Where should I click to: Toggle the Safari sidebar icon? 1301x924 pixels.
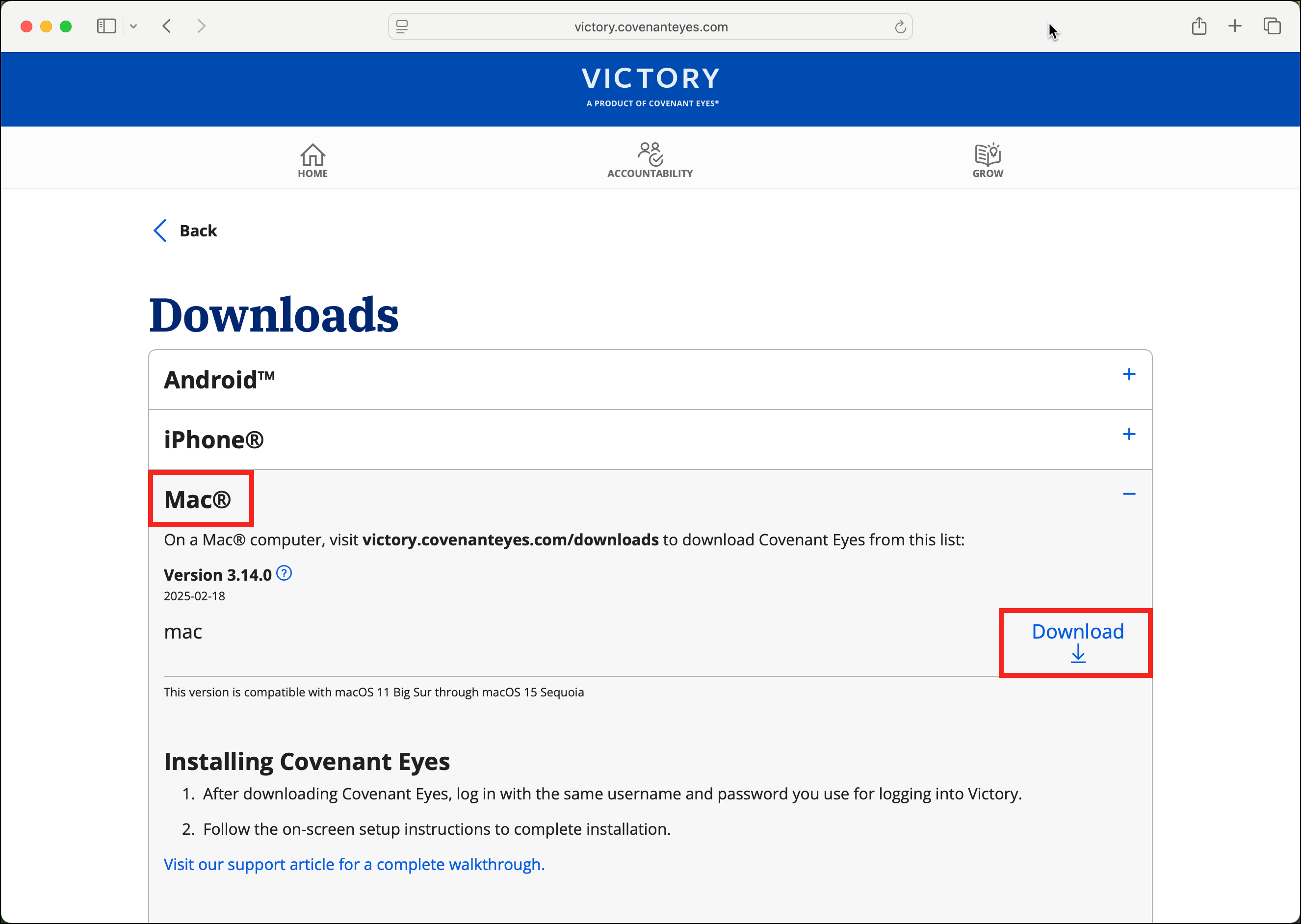(x=106, y=26)
